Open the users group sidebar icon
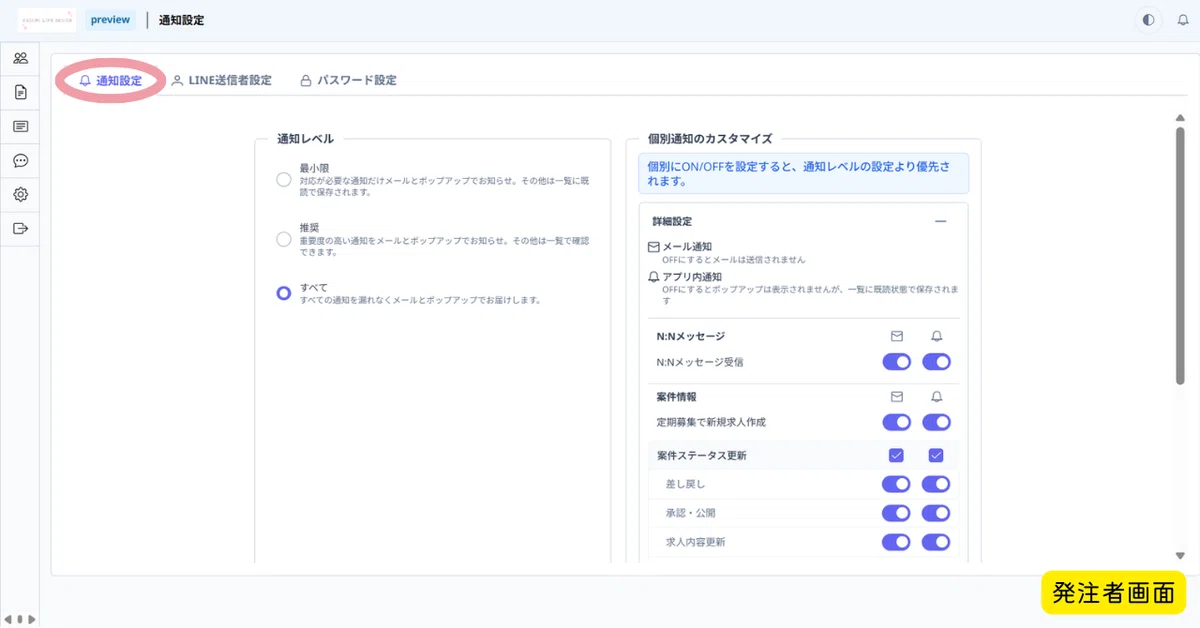 (20, 58)
